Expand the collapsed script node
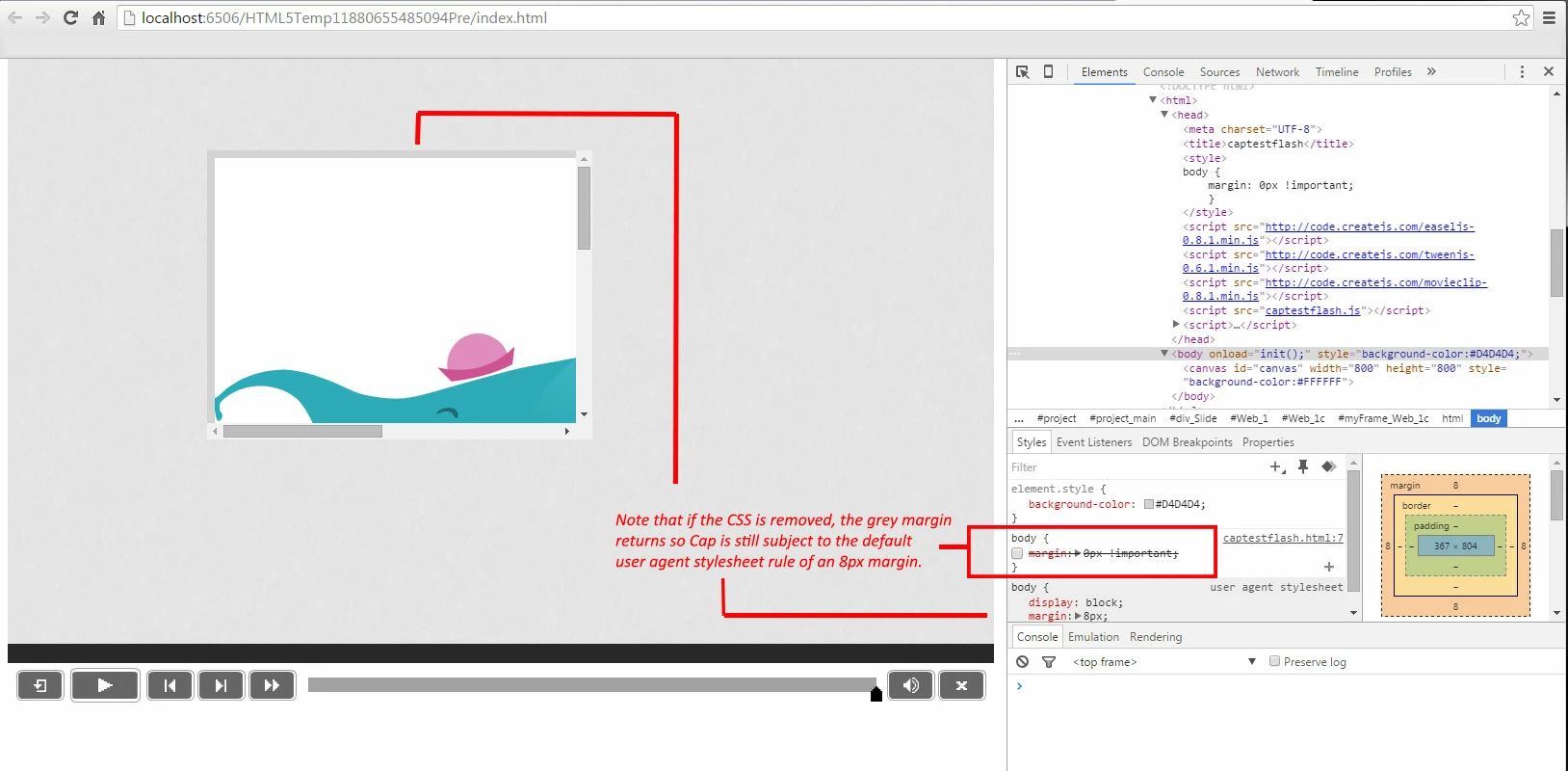Screen dimensions: 1568x771 1176,325
